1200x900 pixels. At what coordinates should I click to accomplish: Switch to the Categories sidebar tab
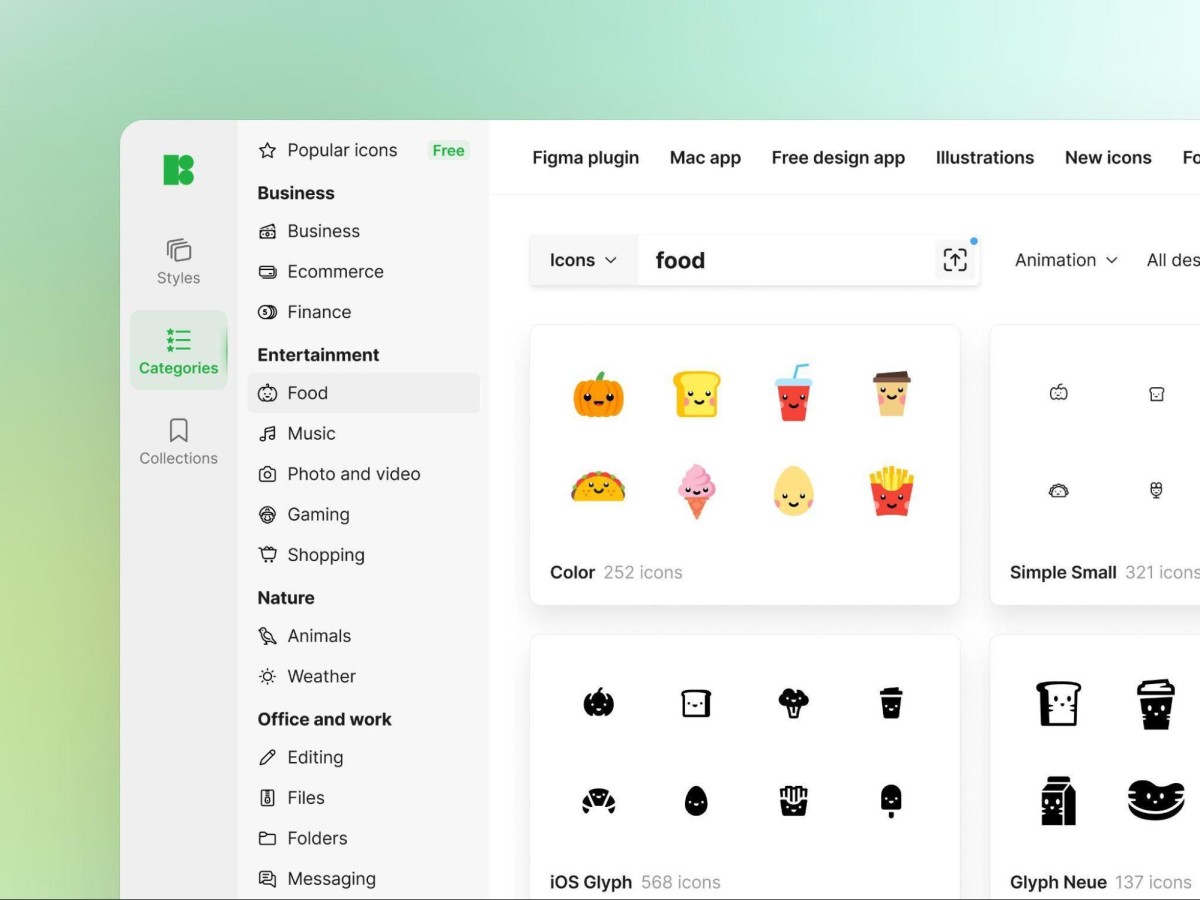[x=178, y=350]
